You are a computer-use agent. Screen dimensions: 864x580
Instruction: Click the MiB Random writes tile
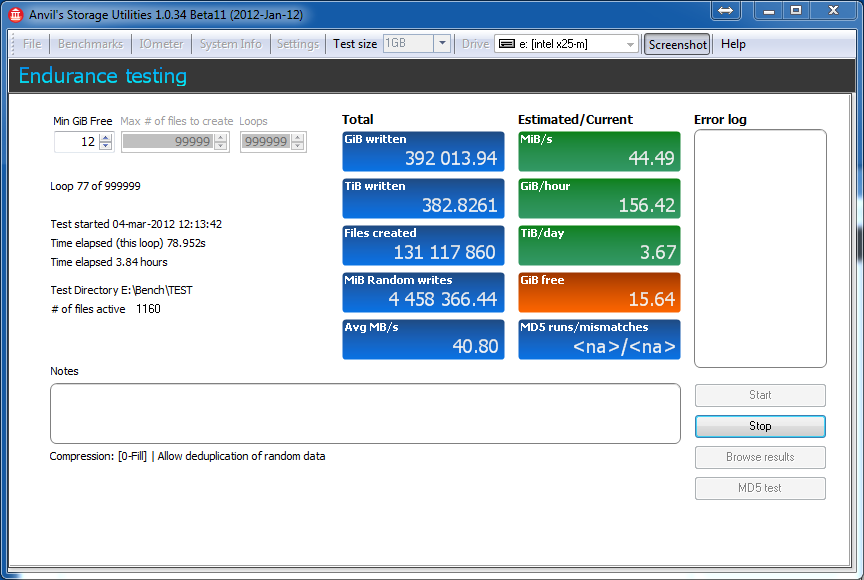(x=423, y=292)
